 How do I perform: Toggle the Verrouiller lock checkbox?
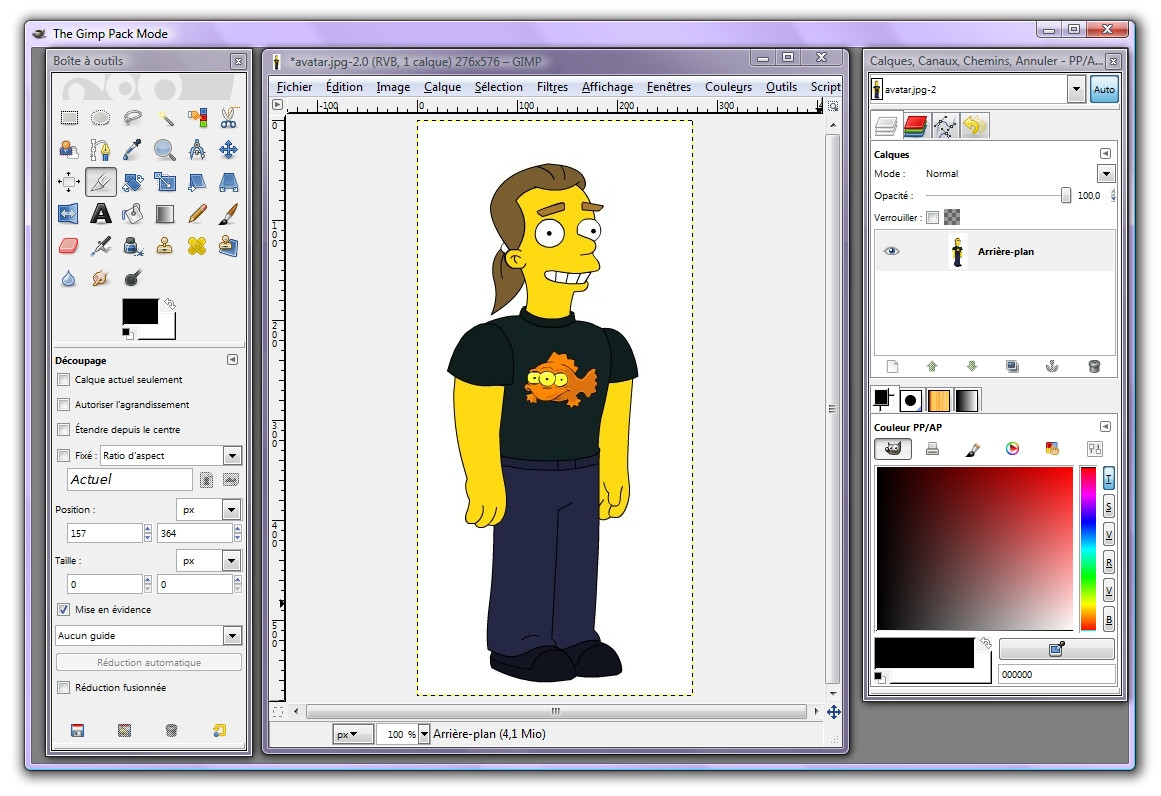[x=933, y=218]
